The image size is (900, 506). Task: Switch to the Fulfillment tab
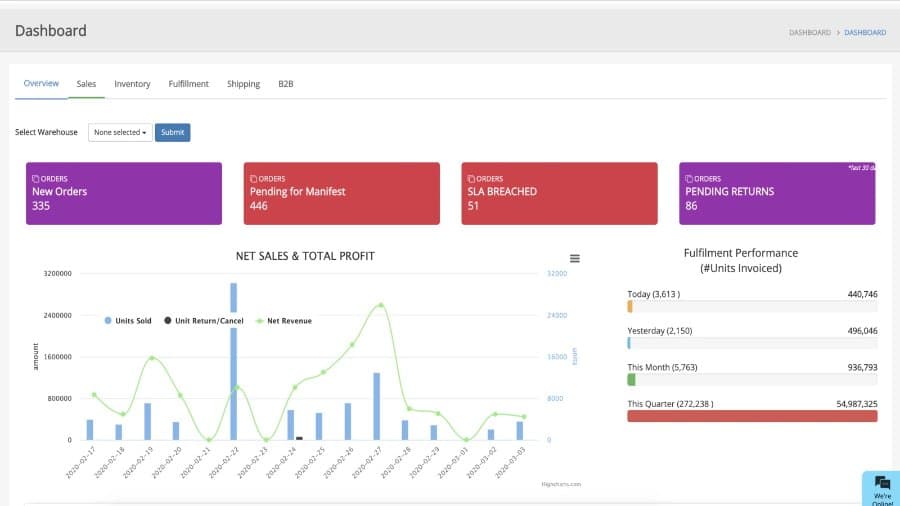pyautogui.click(x=188, y=84)
